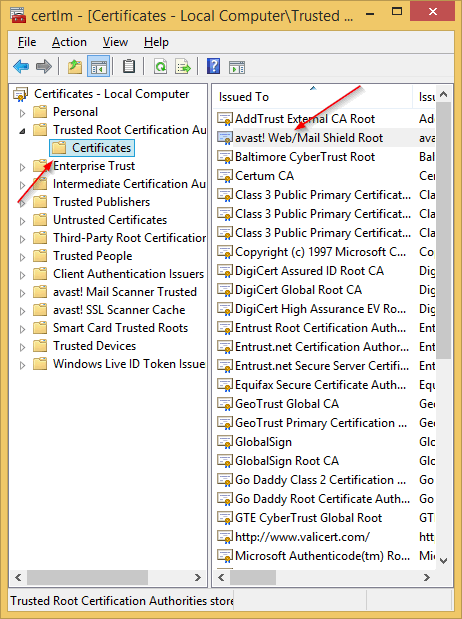Select http://www.valicert.com/ certificate row
The height and width of the screenshot is (619, 462).
tap(302, 537)
